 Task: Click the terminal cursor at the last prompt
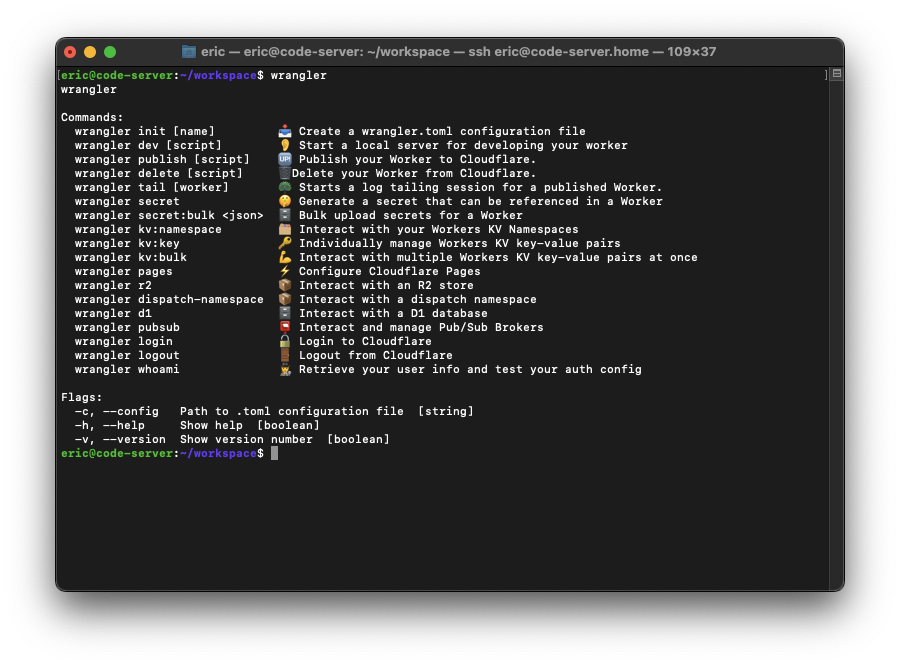coord(274,454)
